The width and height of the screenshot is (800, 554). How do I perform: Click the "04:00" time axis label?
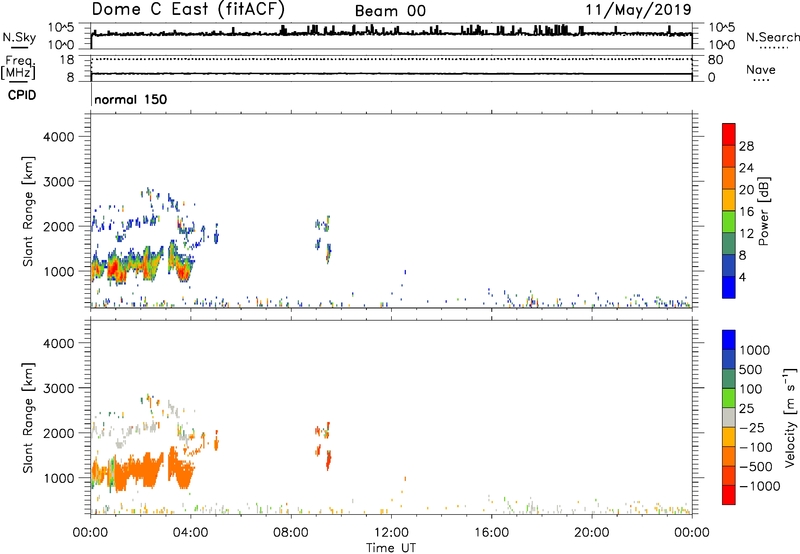coord(190,533)
